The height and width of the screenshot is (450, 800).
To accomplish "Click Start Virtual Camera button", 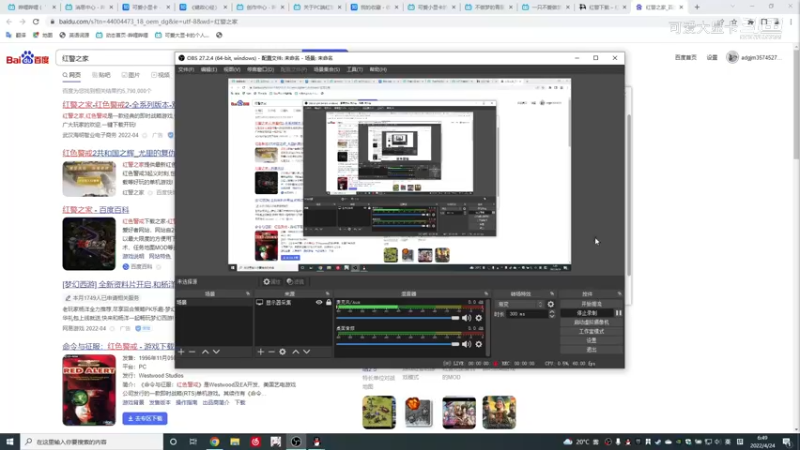I will click(x=591, y=322).
